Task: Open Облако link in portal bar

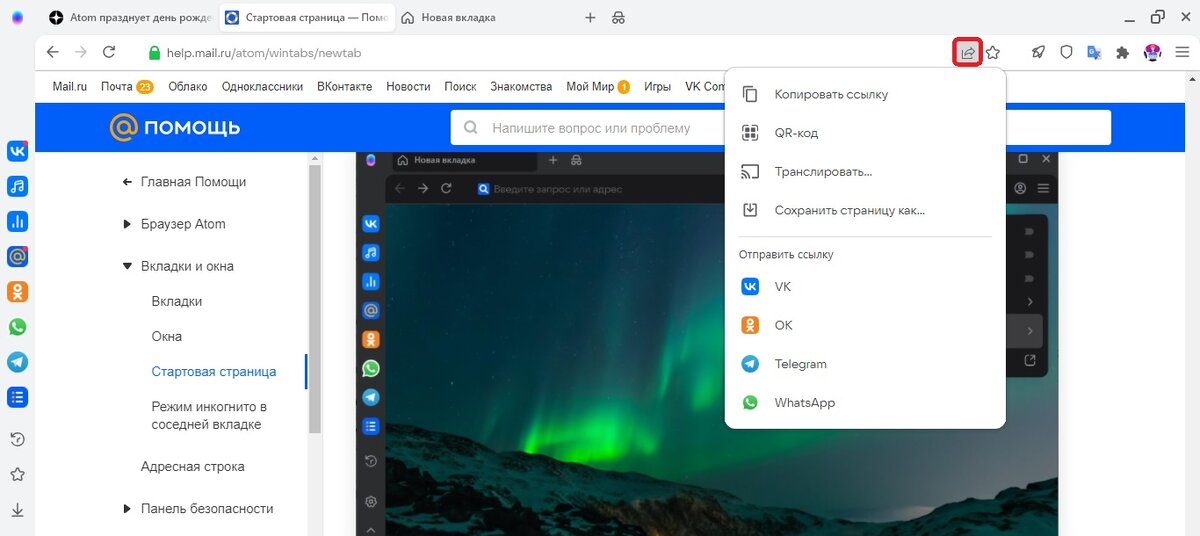Action: point(188,87)
